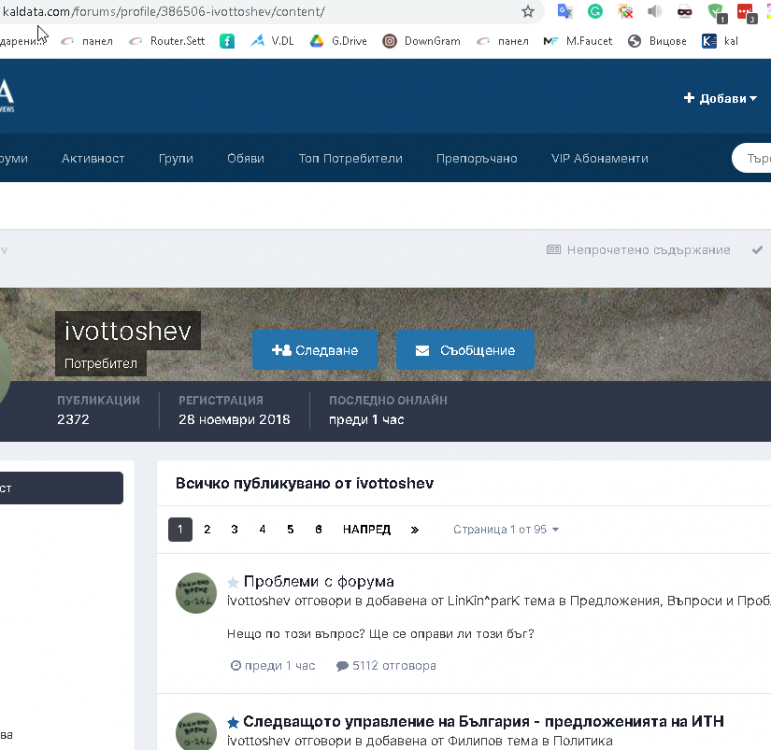Open the LinKin^parK user link
The width and height of the screenshot is (771, 750).
click(483, 600)
